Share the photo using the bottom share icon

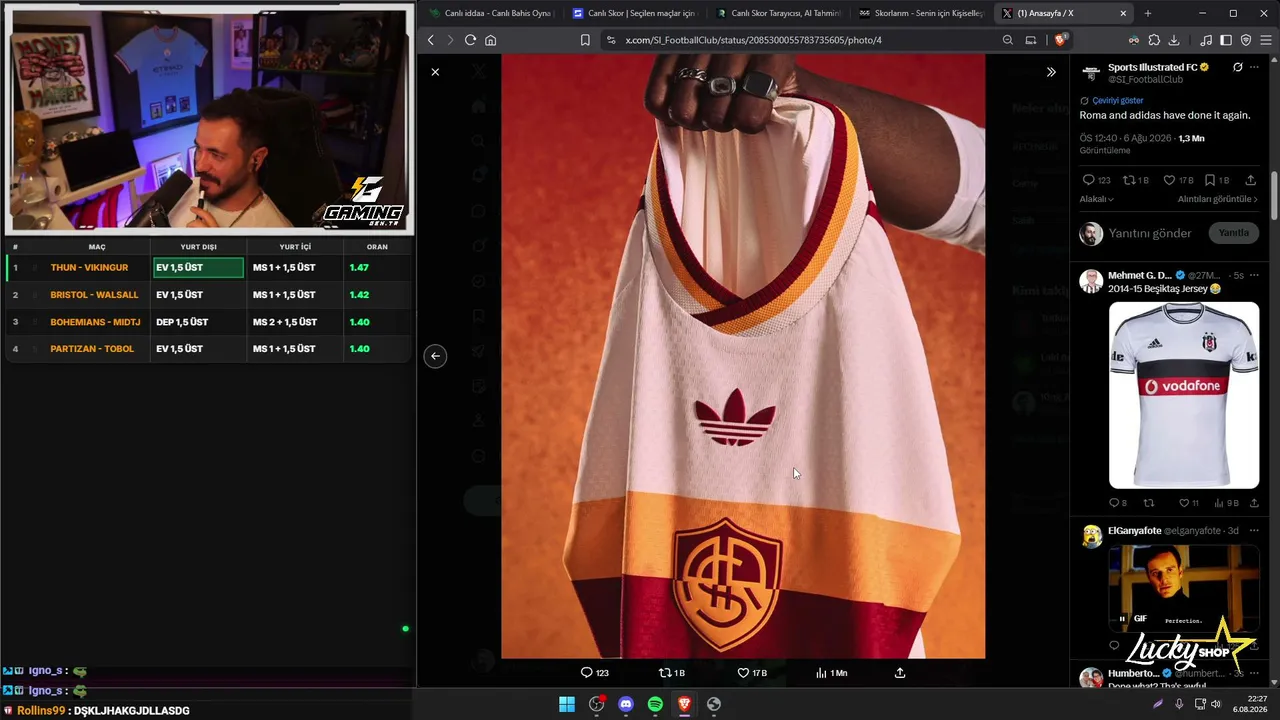(900, 673)
